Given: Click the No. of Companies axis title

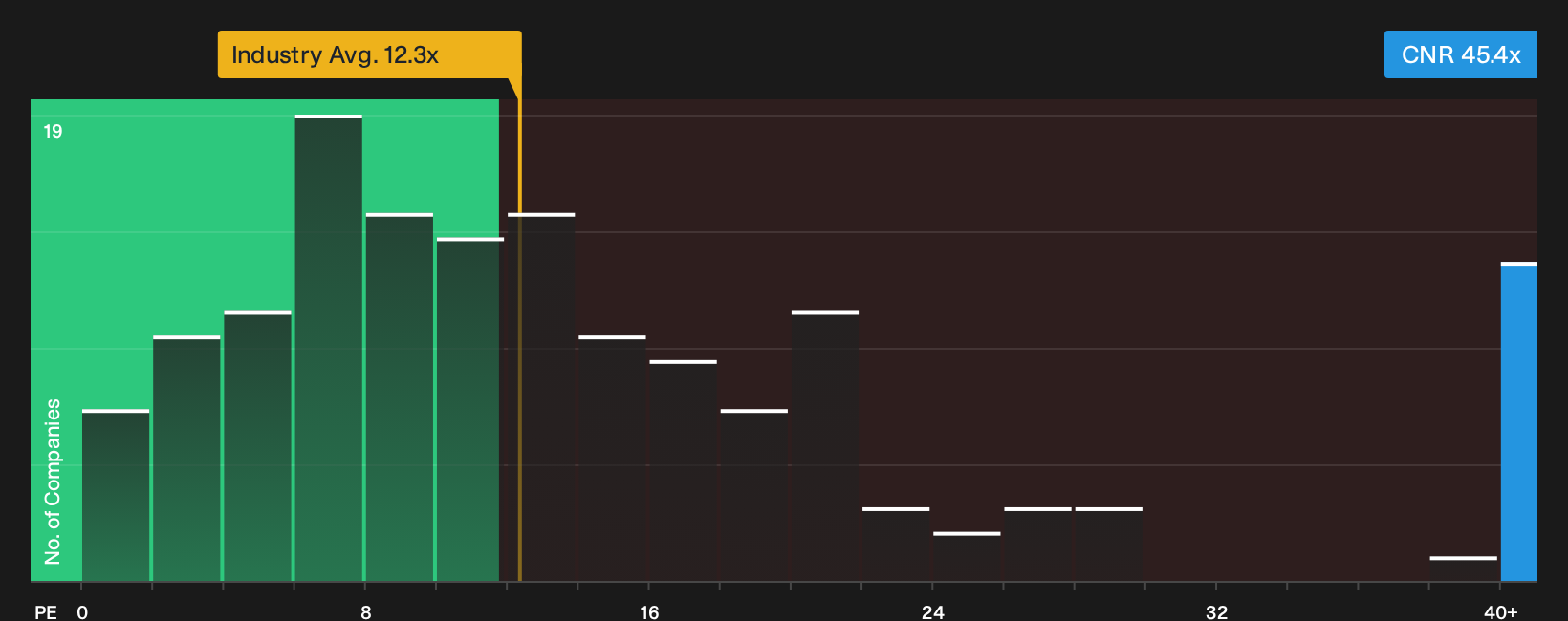Looking at the screenshot, I should click(x=53, y=482).
